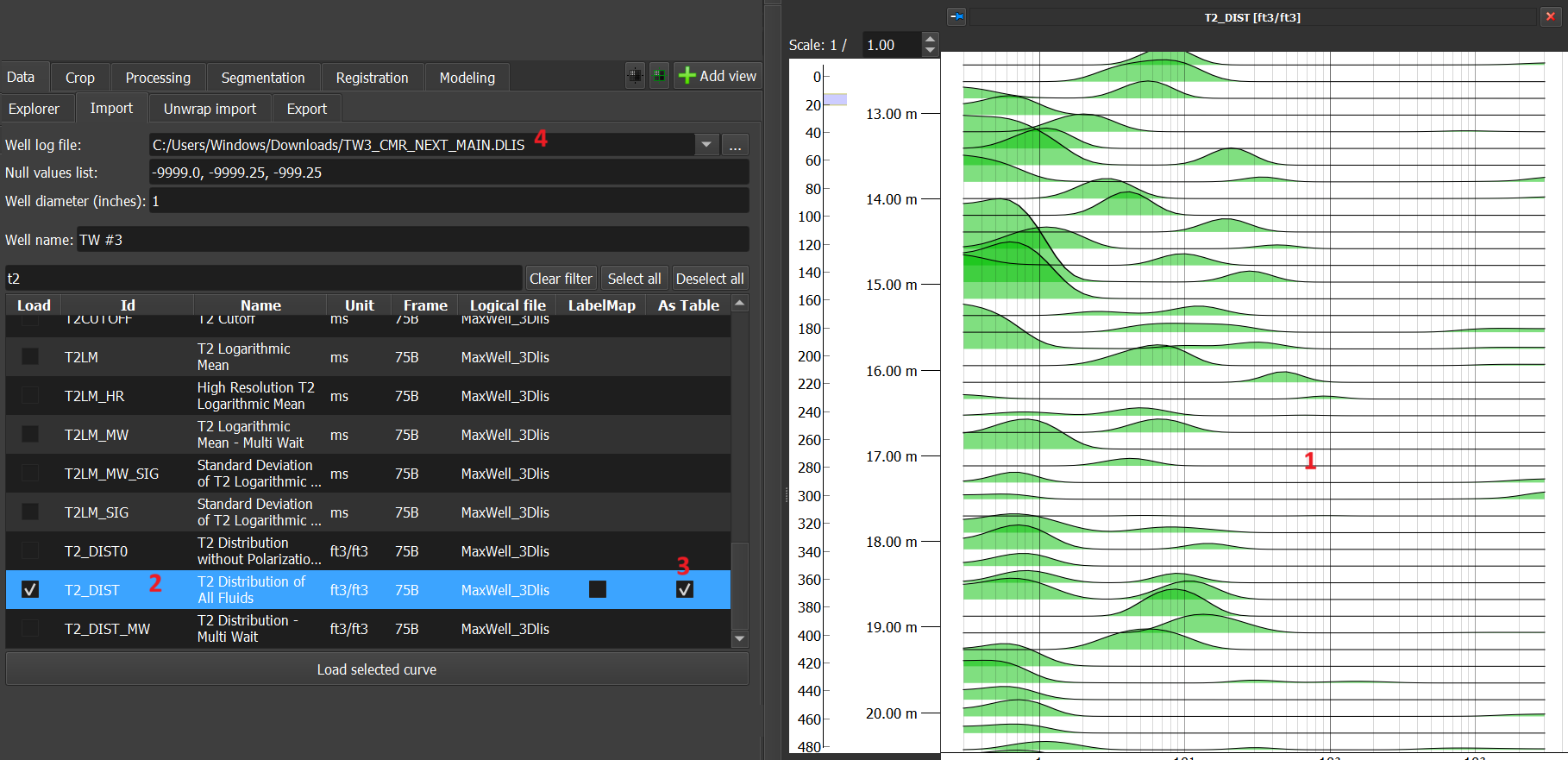Click the 17.00 m depth label

point(892,456)
